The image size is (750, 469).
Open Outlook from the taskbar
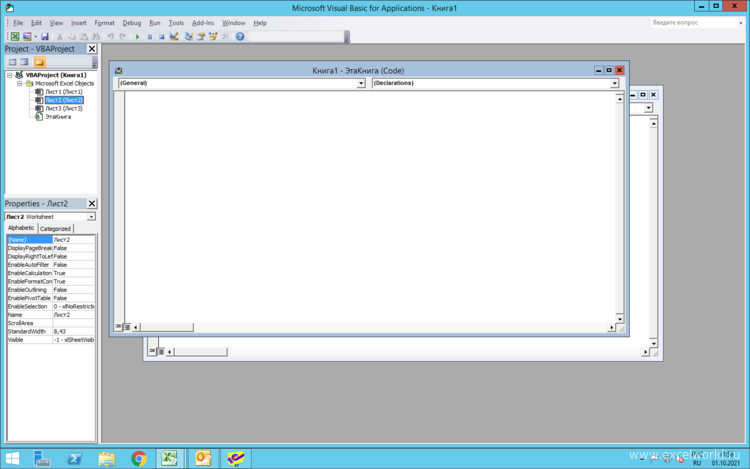[203, 458]
